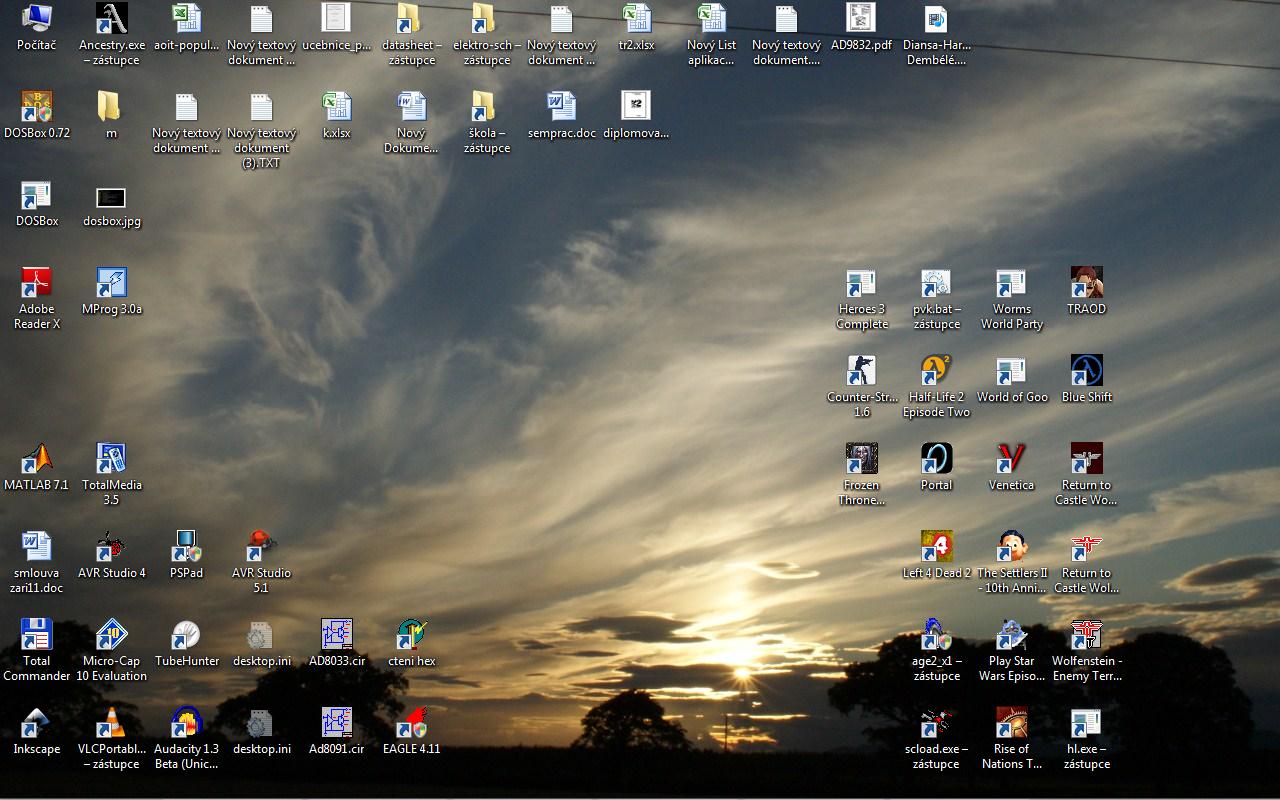The height and width of the screenshot is (800, 1280).
Task: Click the ucebnice_p document icon
Action: point(336,19)
